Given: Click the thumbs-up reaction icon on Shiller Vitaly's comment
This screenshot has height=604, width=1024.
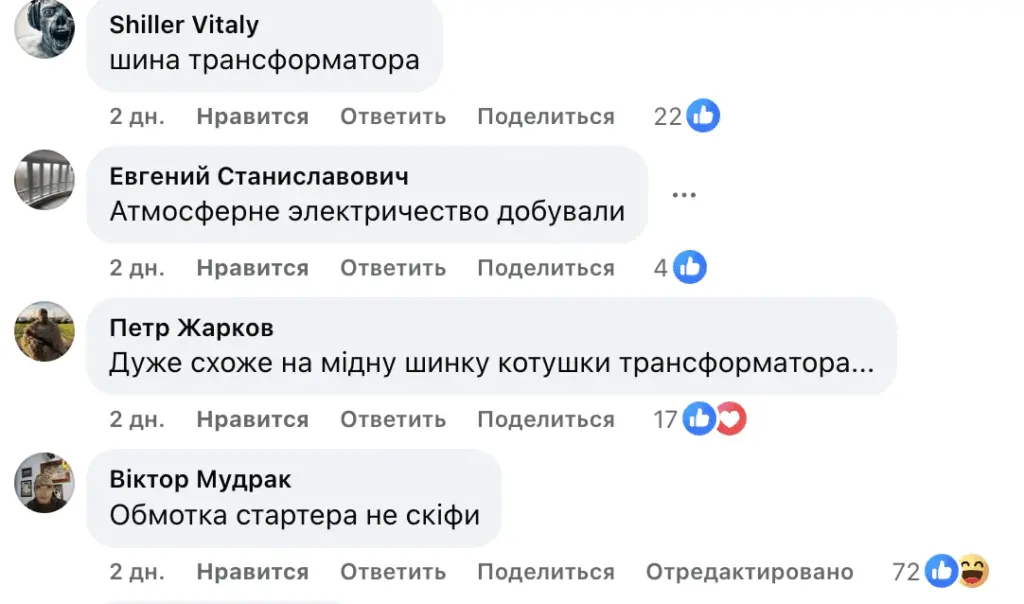Looking at the screenshot, I should coord(703,115).
